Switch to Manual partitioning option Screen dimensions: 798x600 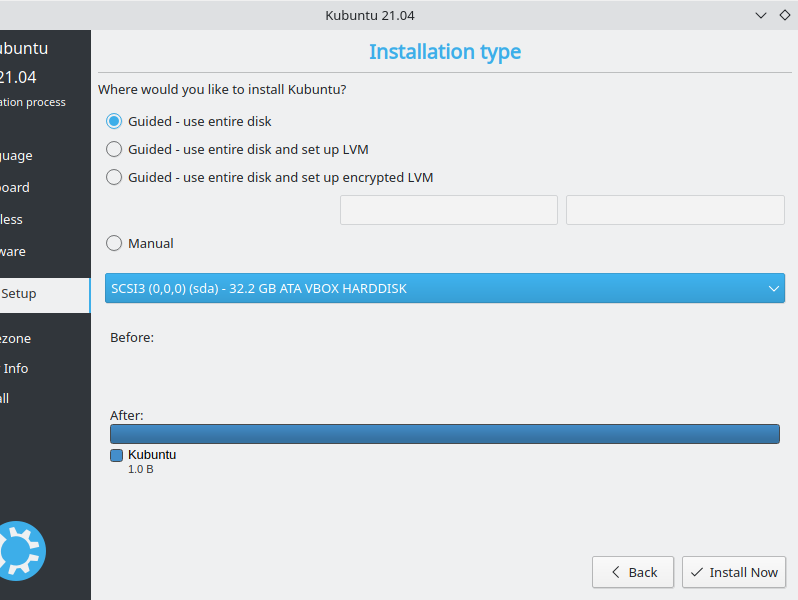pyautogui.click(x=114, y=243)
